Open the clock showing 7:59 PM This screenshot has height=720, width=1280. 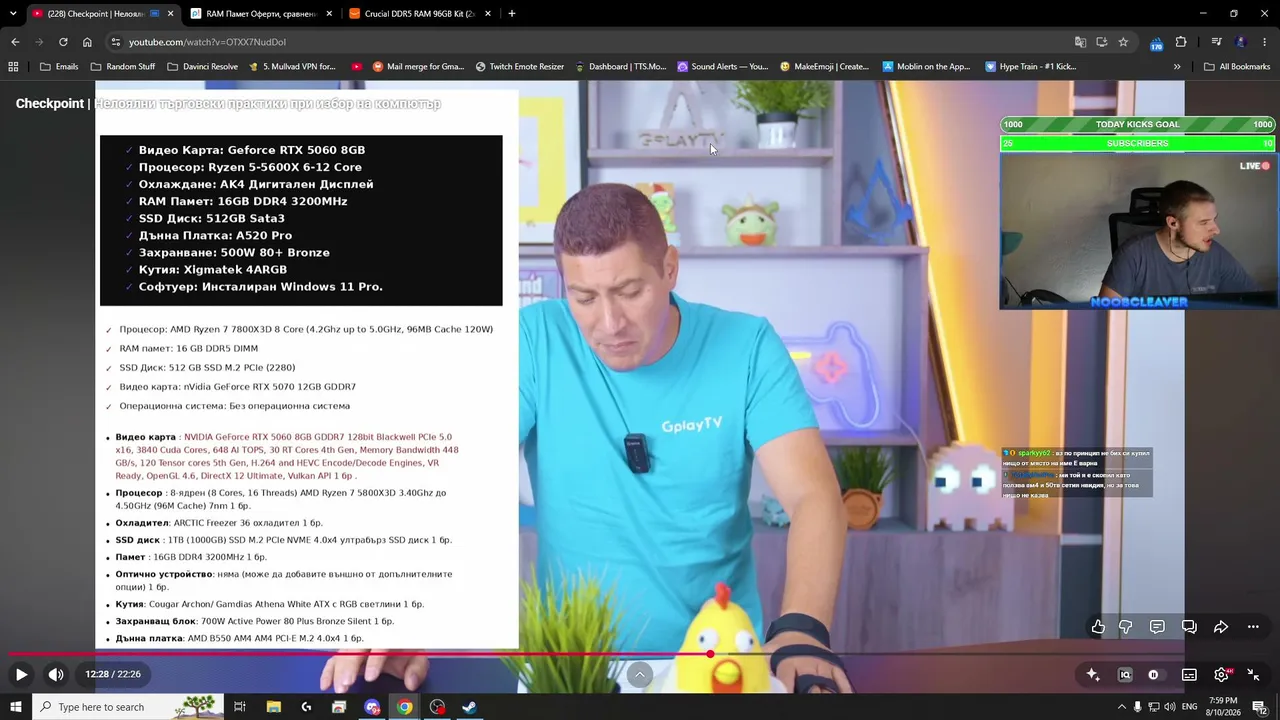1223,707
